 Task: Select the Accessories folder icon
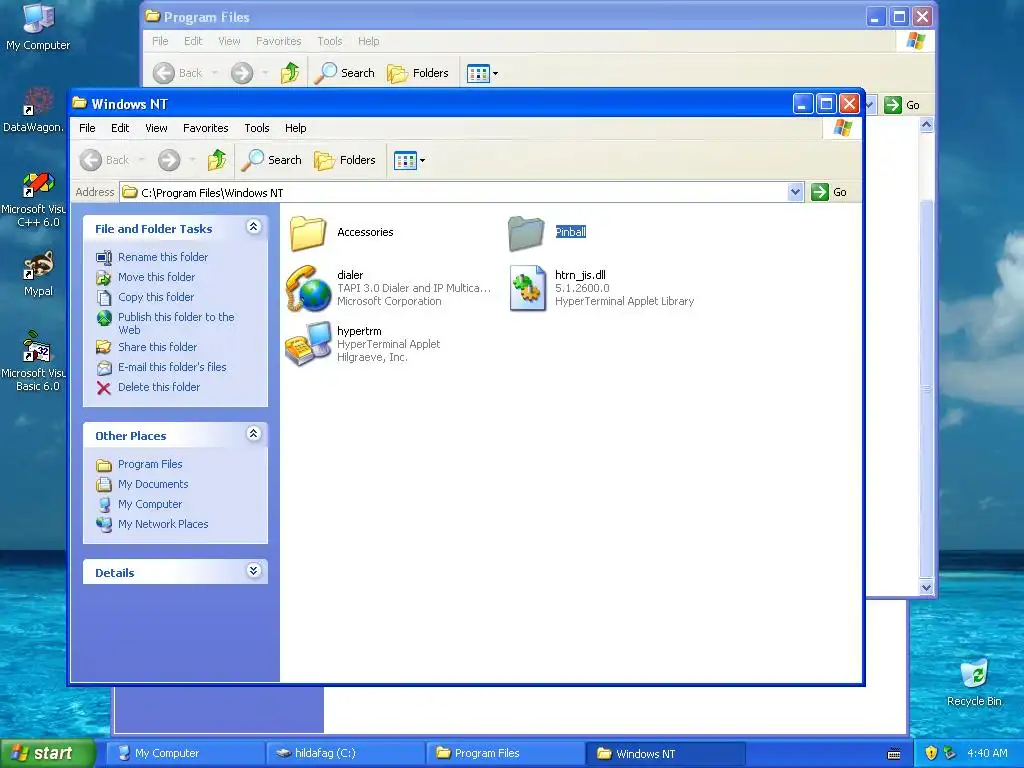(307, 232)
